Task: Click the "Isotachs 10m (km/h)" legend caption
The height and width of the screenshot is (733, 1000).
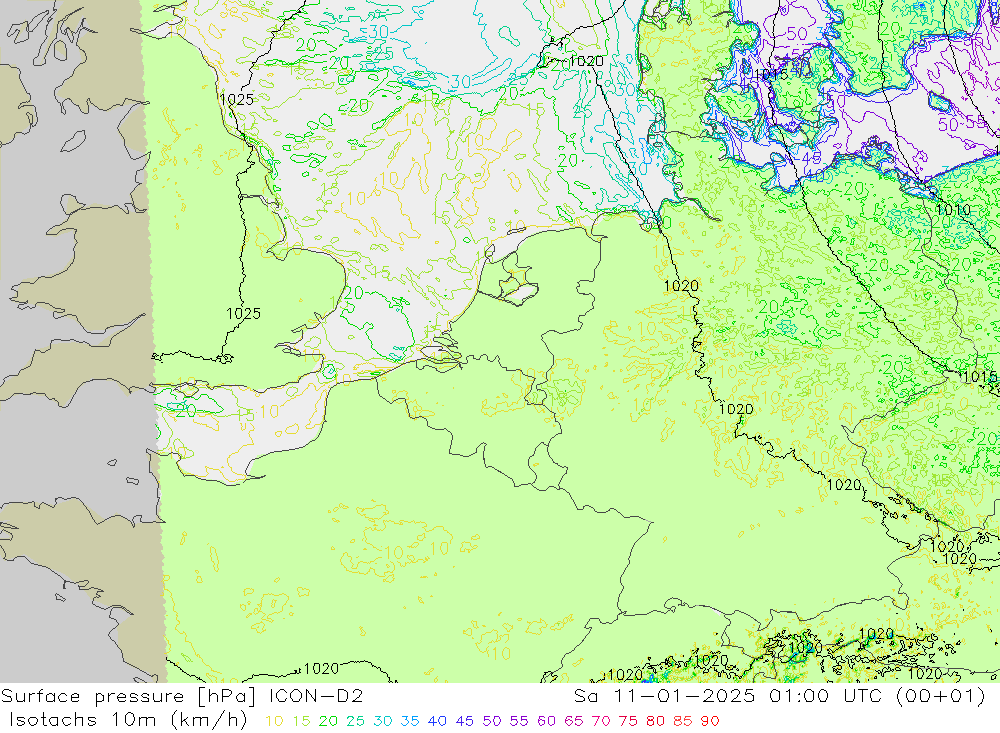Action: pyautogui.click(x=128, y=720)
